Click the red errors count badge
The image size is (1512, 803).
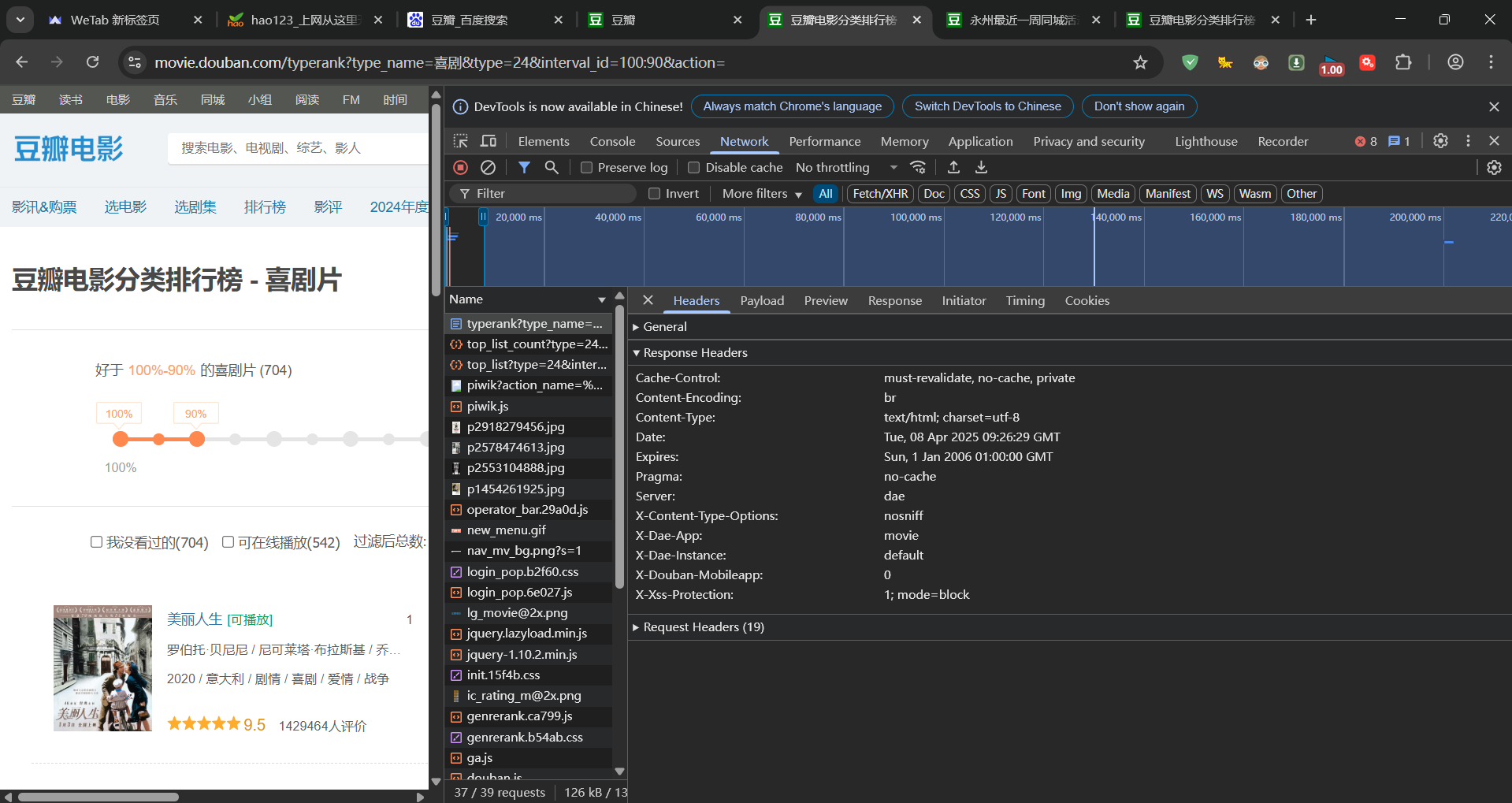(x=1365, y=141)
